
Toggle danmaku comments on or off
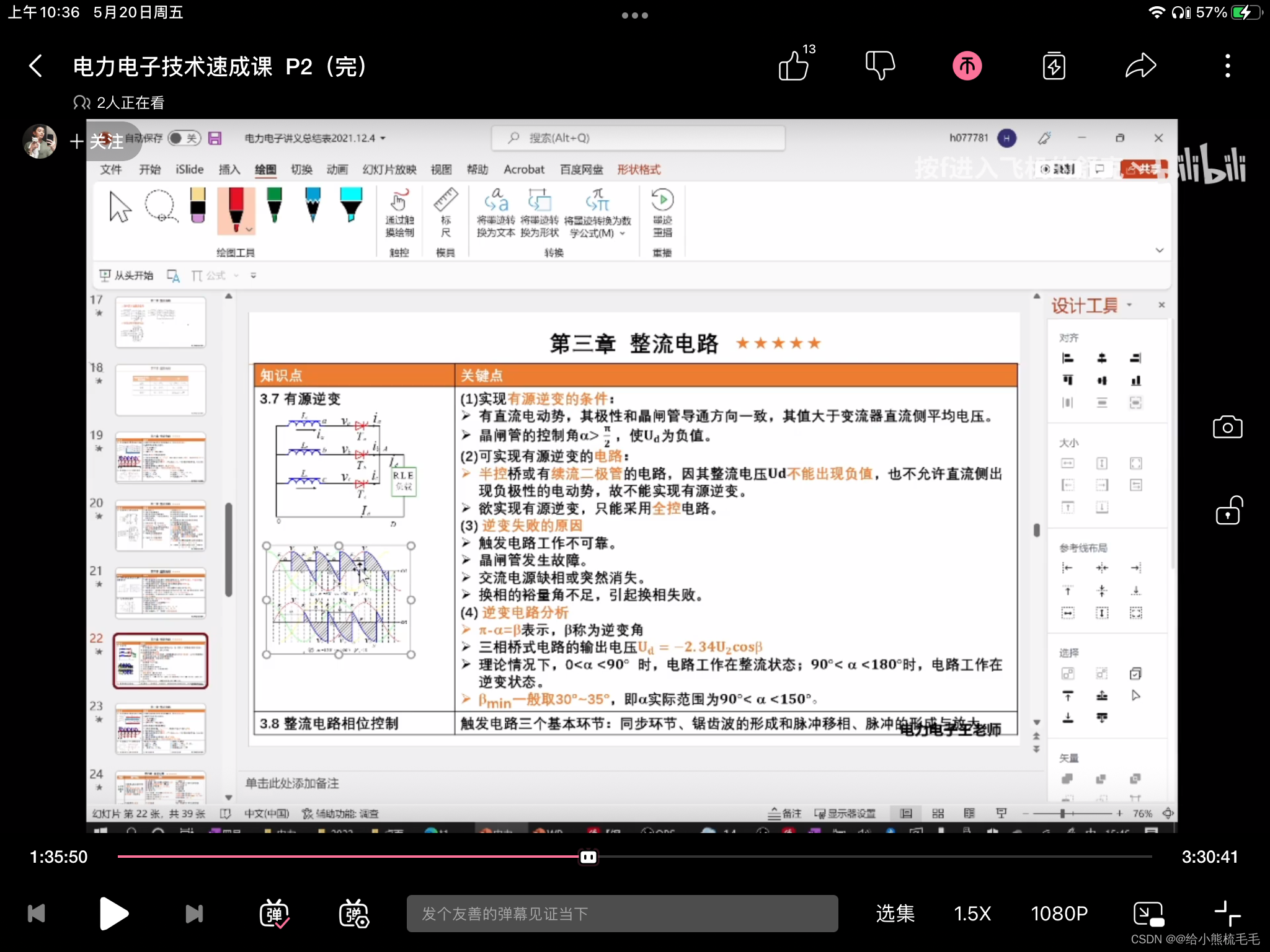pyautogui.click(x=274, y=914)
